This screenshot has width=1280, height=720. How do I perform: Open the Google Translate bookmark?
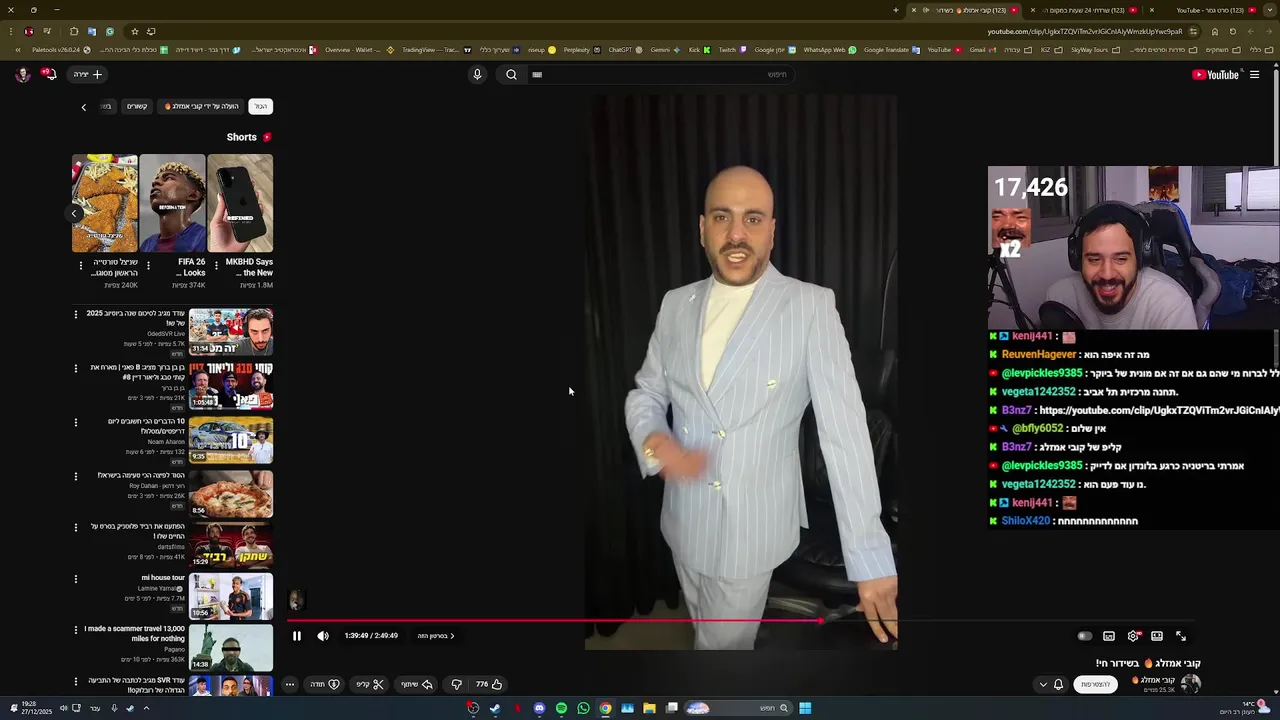point(891,49)
